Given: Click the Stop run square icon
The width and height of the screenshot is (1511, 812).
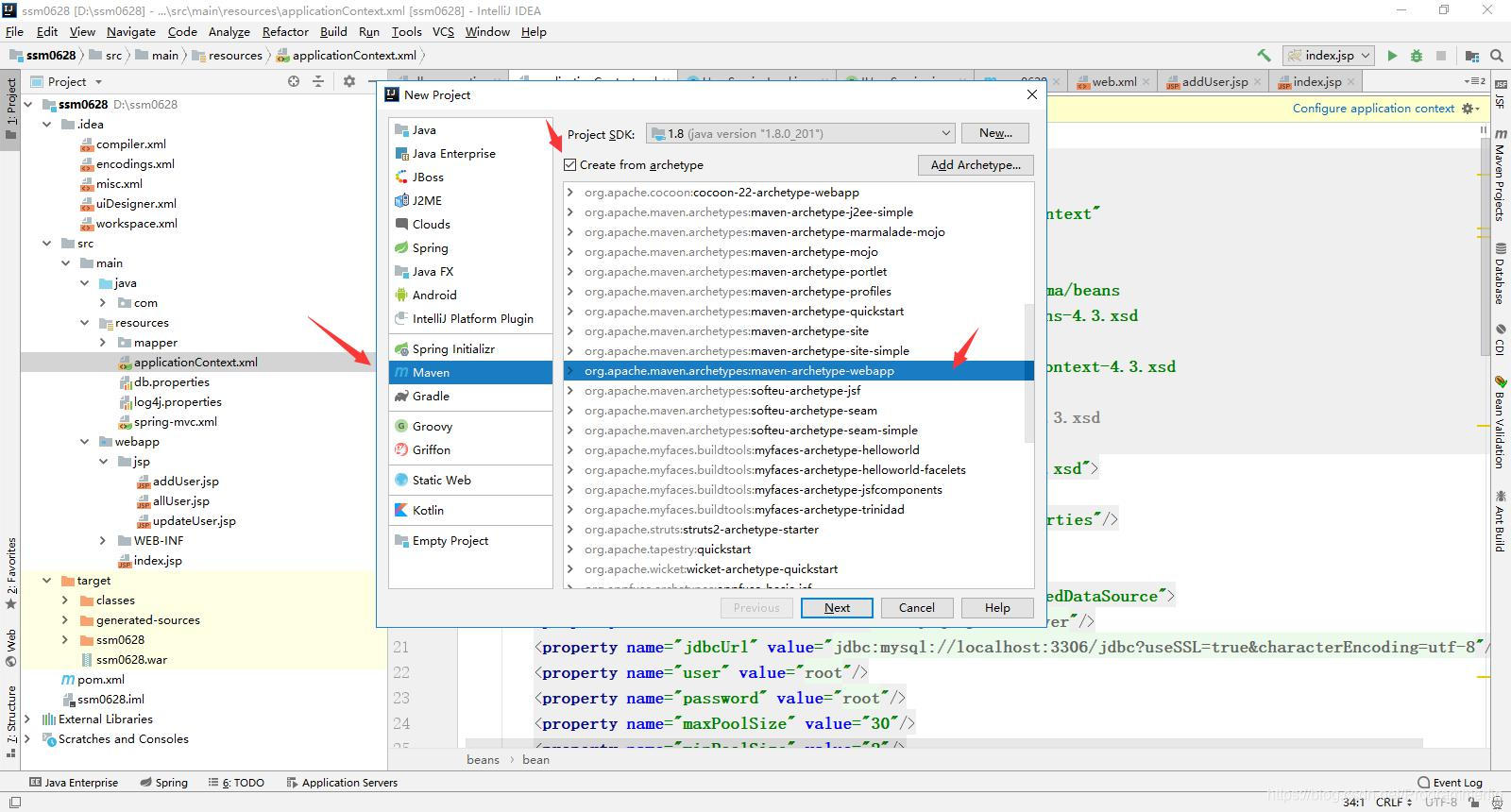Looking at the screenshot, I should [x=1441, y=56].
